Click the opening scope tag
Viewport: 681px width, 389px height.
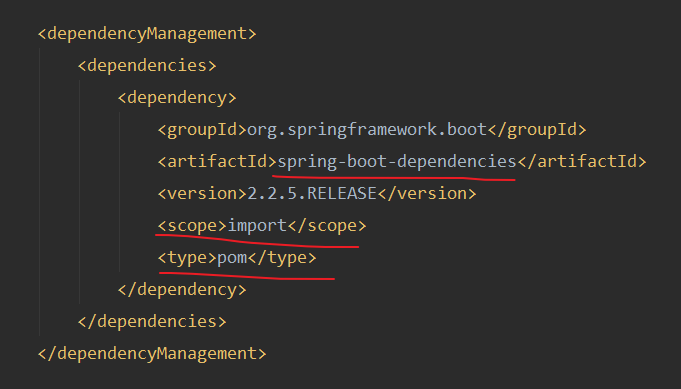coord(192,226)
